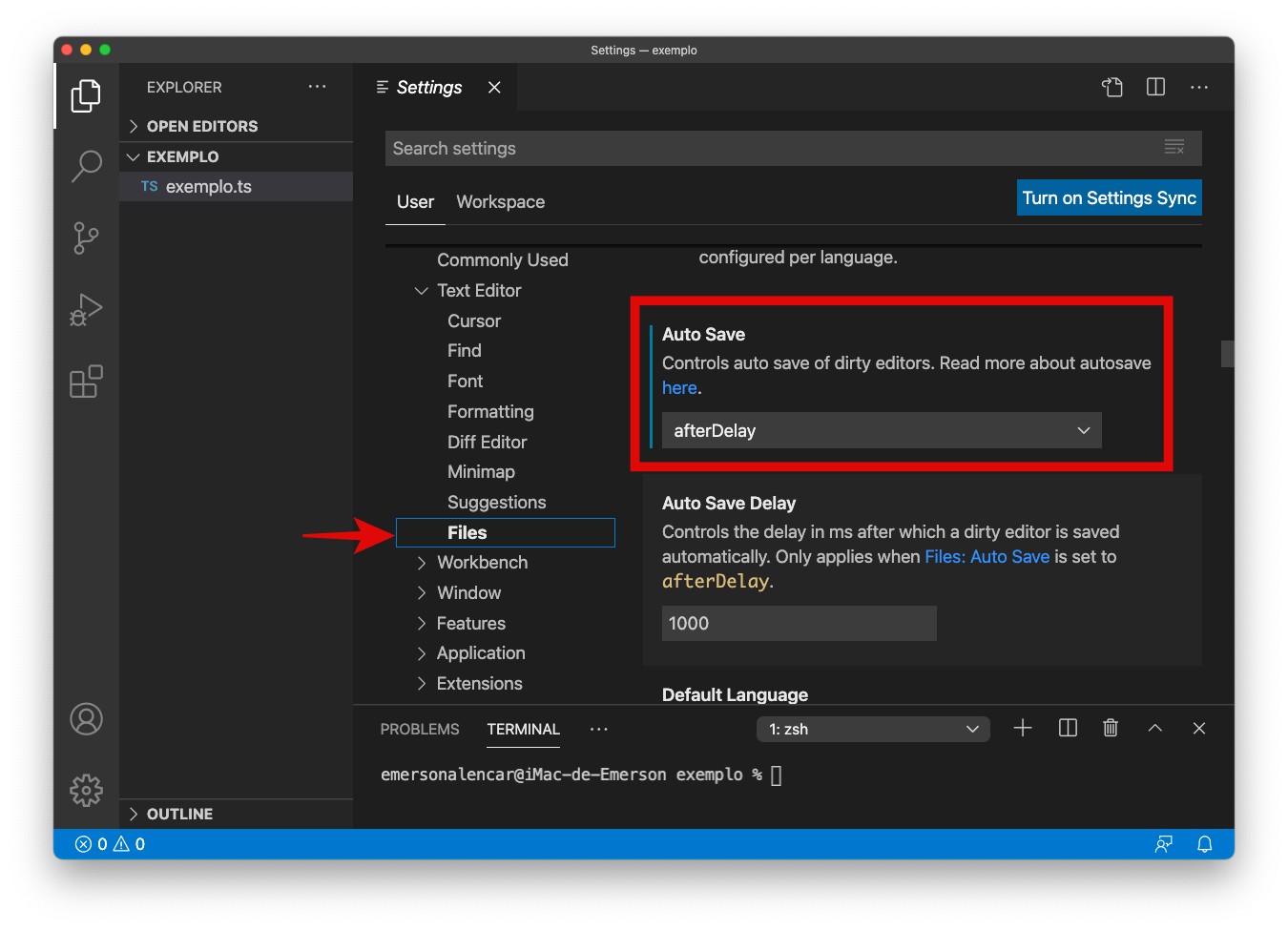Split the terminal panel

pyautogui.click(x=1068, y=728)
